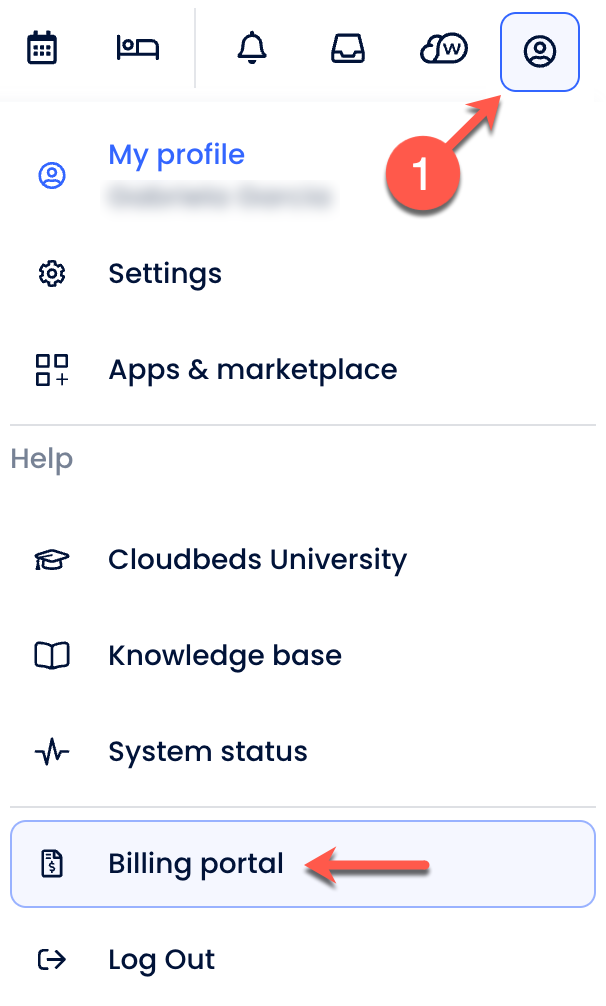Click the graduation cap icon
The width and height of the screenshot is (606, 1006).
click(51, 560)
